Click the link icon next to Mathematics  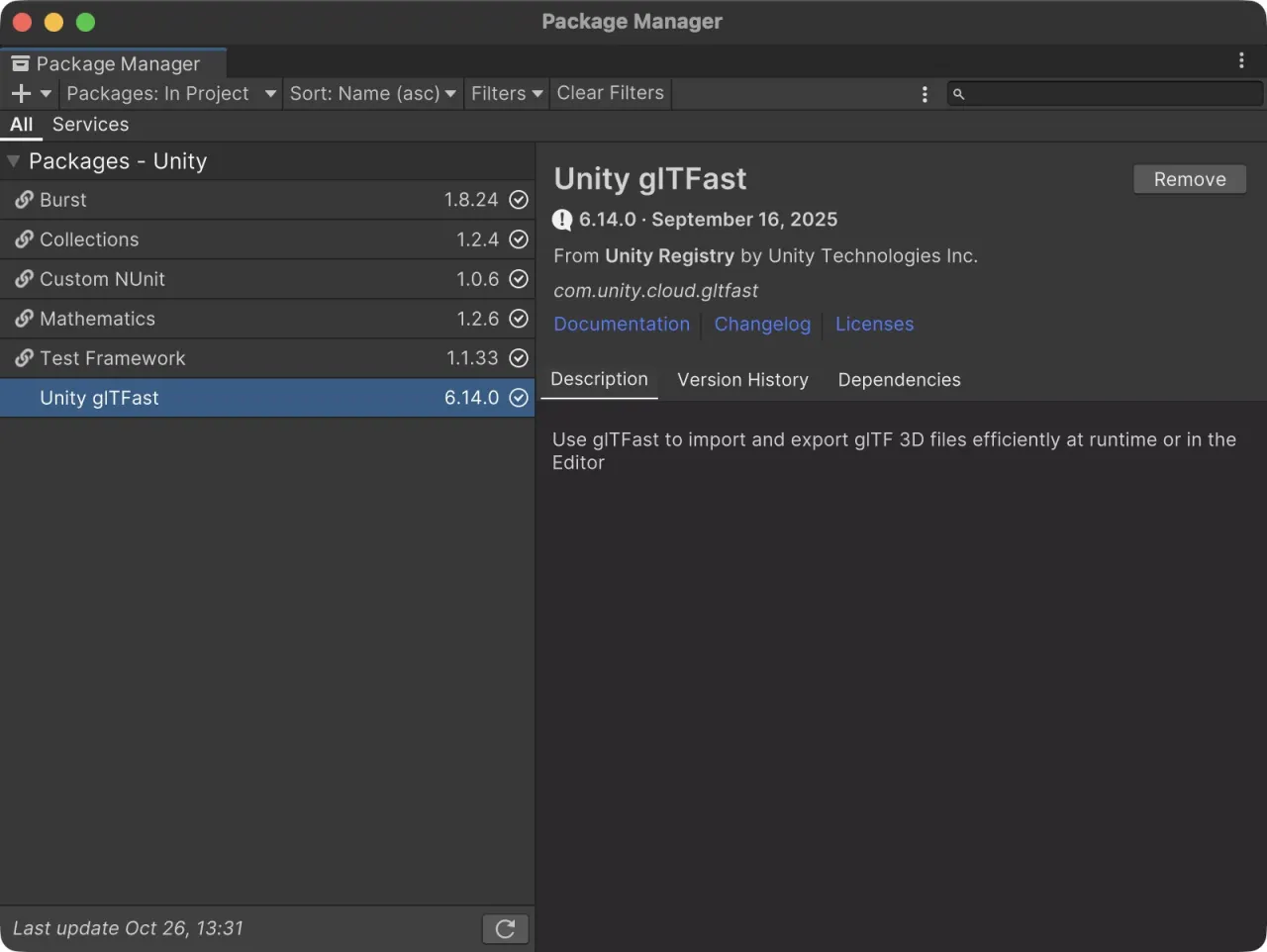click(x=24, y=319)
